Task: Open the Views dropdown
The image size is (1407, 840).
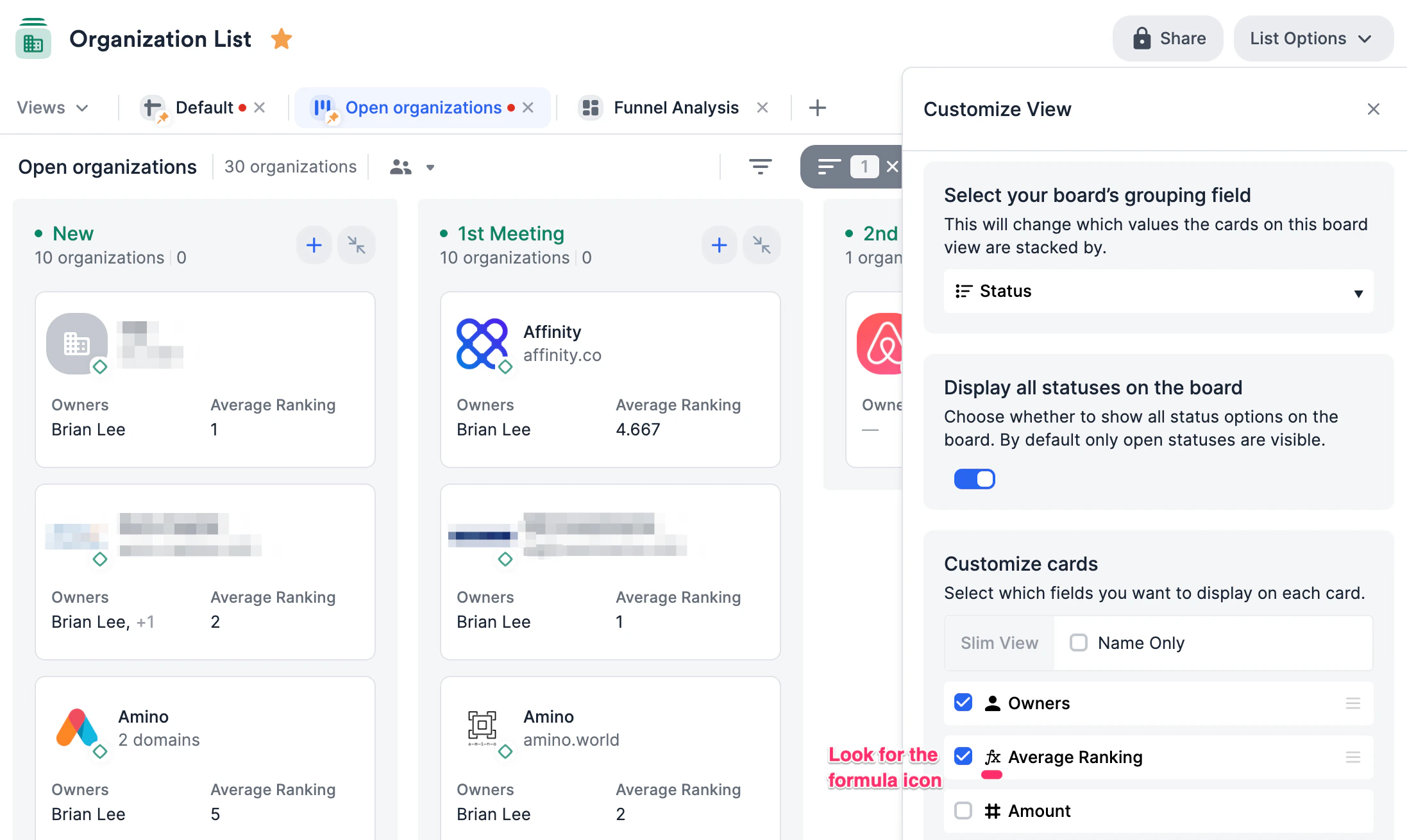Action: pos(53,108)
